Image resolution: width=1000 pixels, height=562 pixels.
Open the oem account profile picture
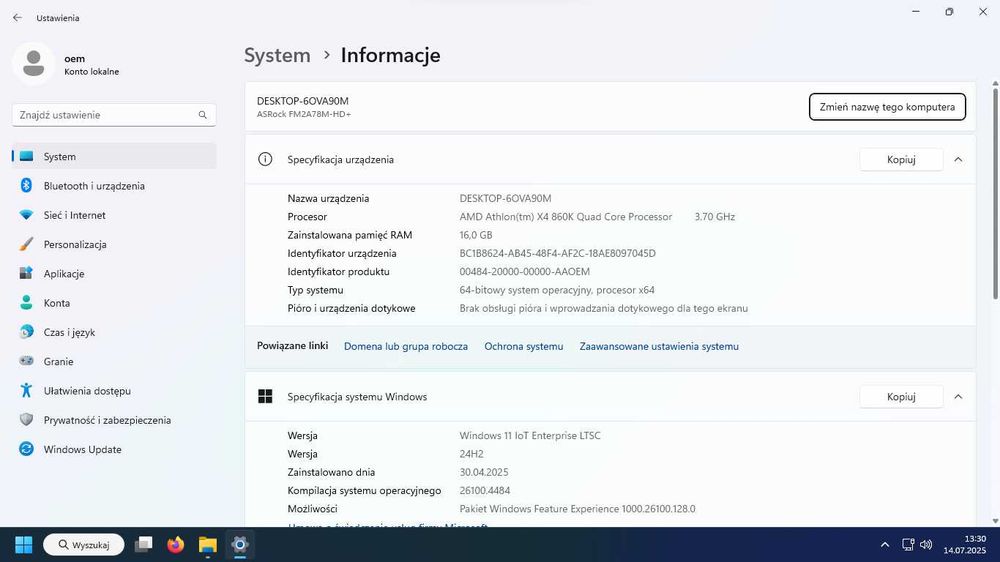pos(33,64)
